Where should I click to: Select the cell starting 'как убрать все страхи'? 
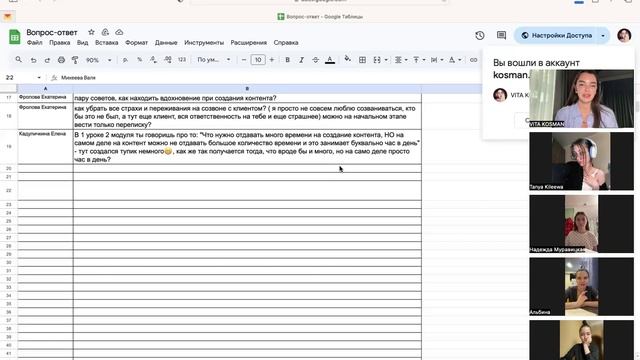tap(247, 116)
